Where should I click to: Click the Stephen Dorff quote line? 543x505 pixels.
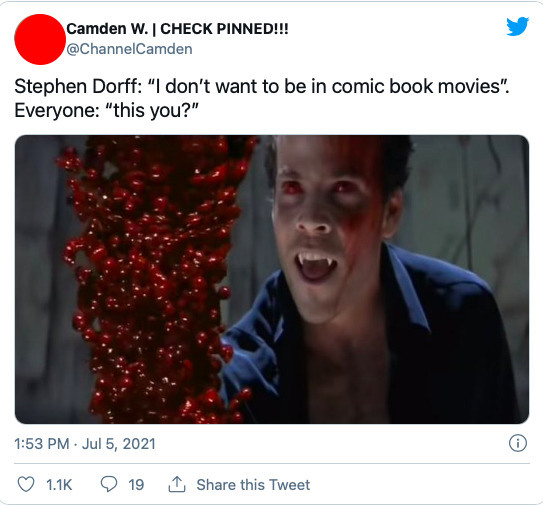262,86
